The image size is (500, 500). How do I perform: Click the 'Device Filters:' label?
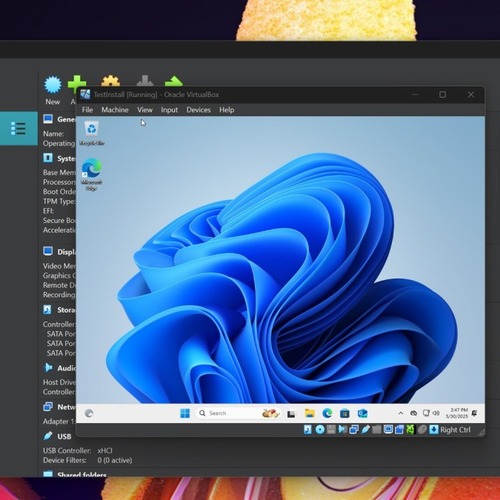65,460
